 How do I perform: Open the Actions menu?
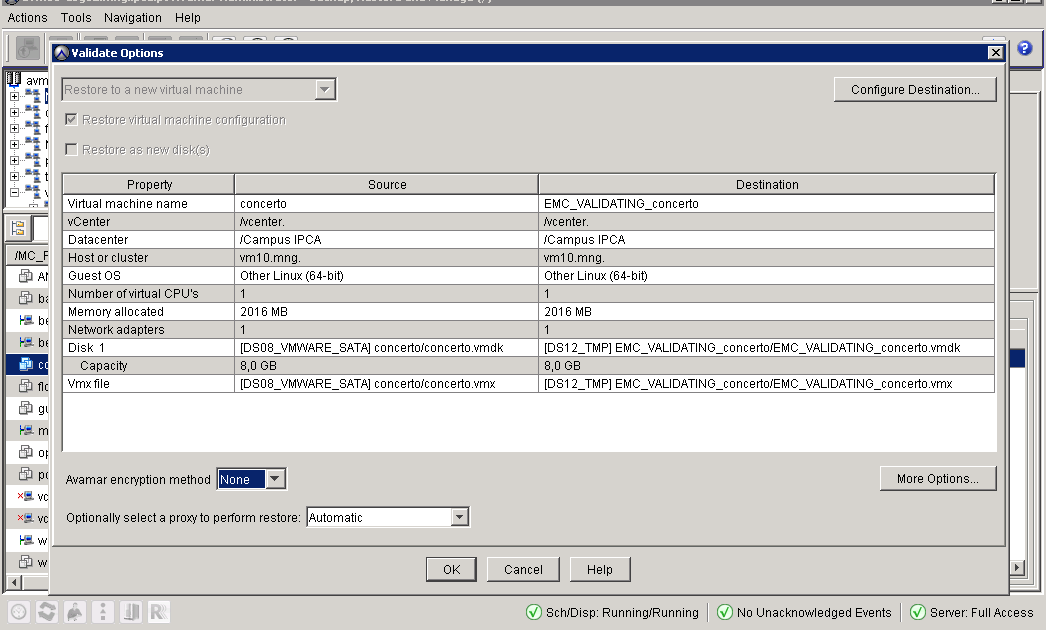click(x=27, y=17)
